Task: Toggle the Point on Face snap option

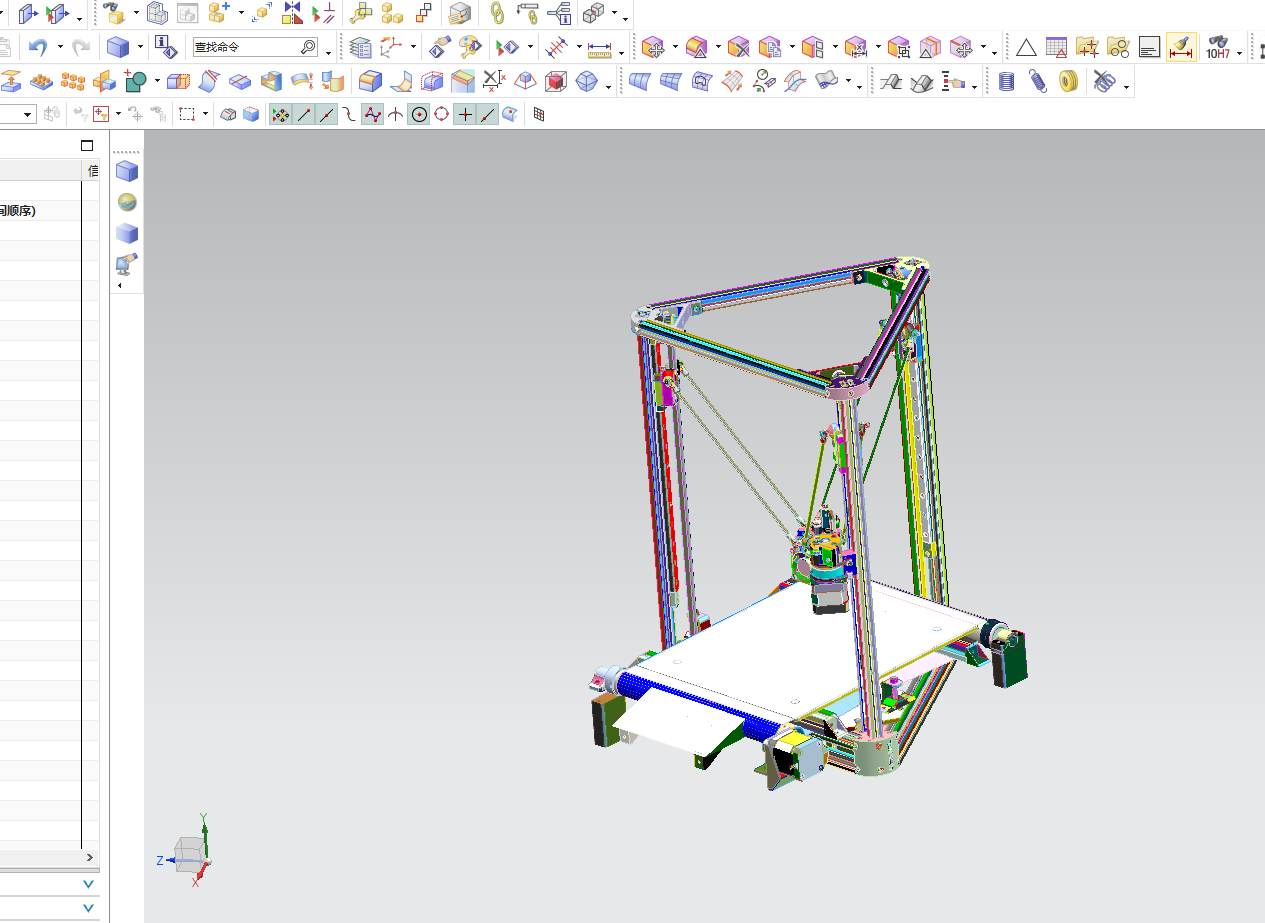Action: pyautogui.click(x=510, y=115)
